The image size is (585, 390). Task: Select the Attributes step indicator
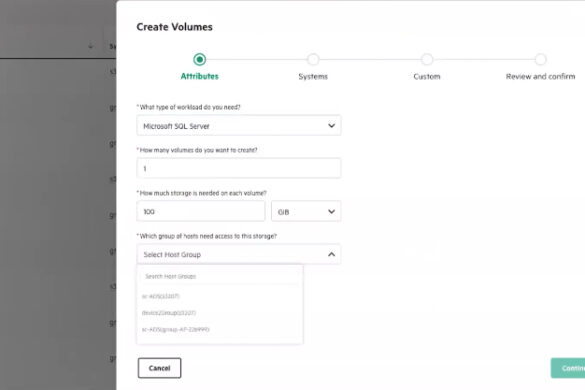(200, 59)
